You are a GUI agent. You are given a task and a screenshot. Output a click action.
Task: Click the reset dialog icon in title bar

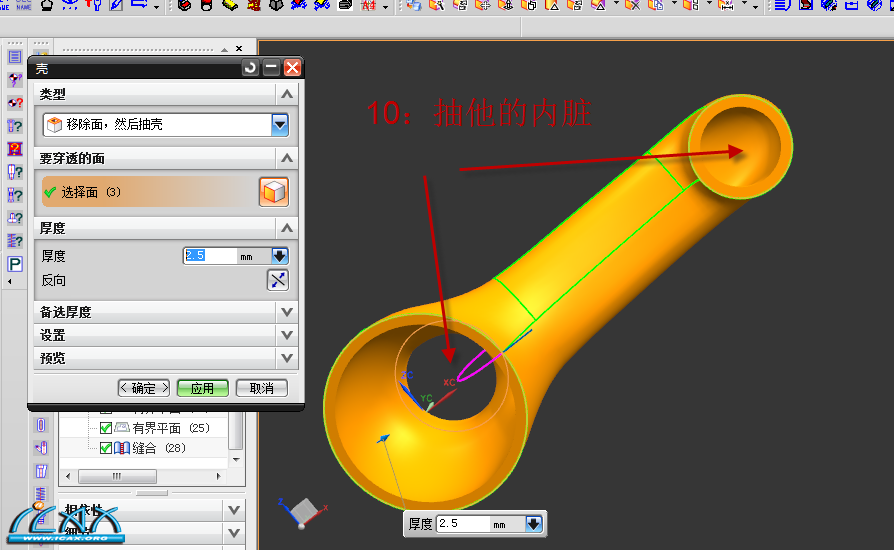250,68
